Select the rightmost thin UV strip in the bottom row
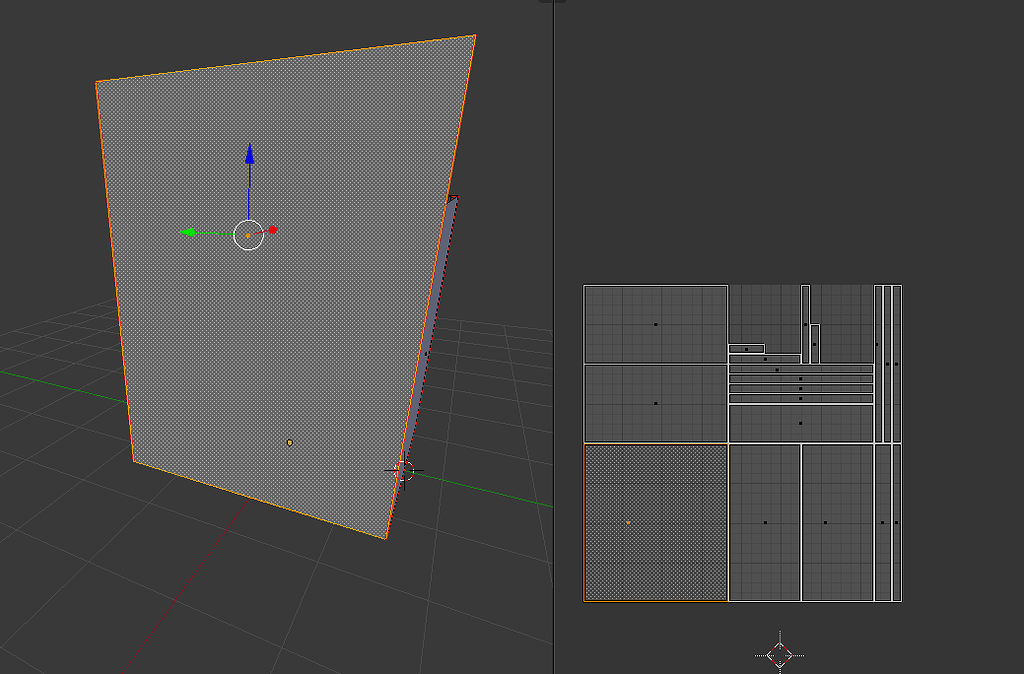Screen dimensions: 1024x674 coord(897,522)
